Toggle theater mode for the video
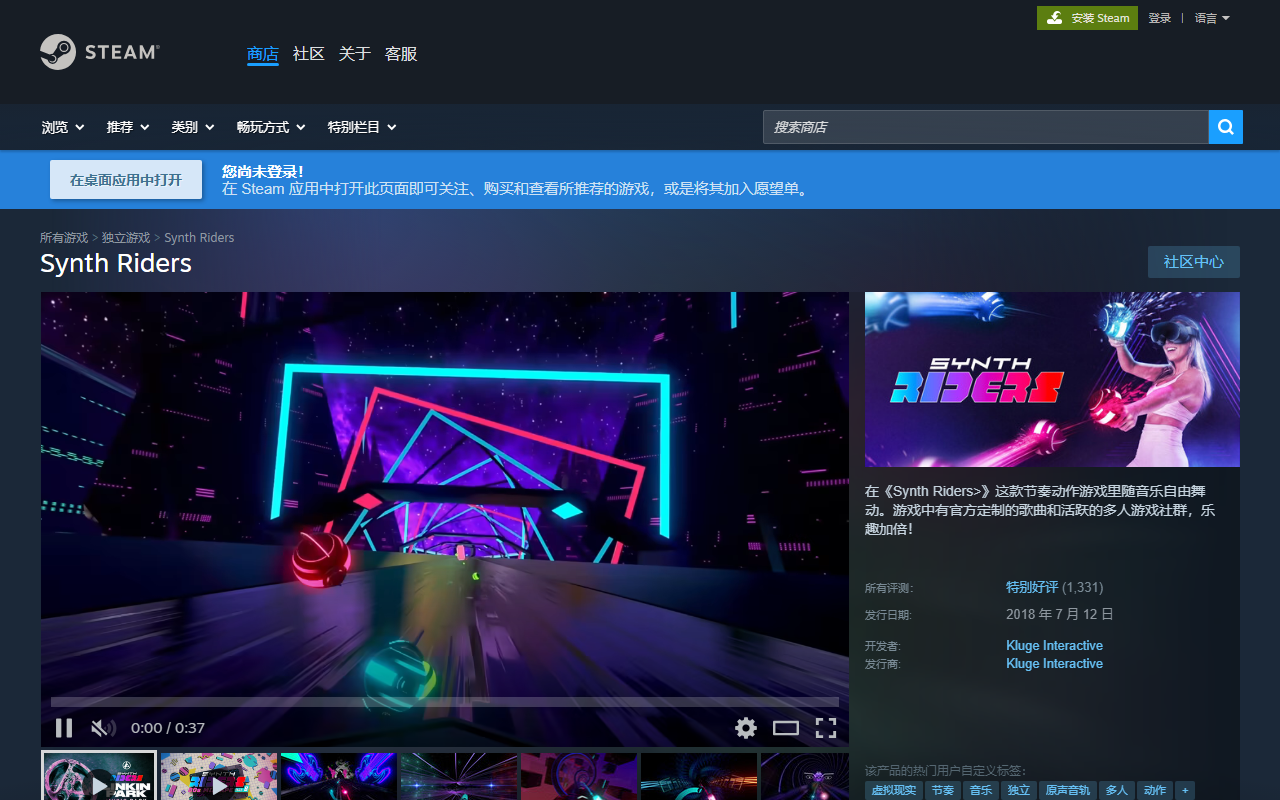This screenshot has width=1280, height=800. (786, 728)
